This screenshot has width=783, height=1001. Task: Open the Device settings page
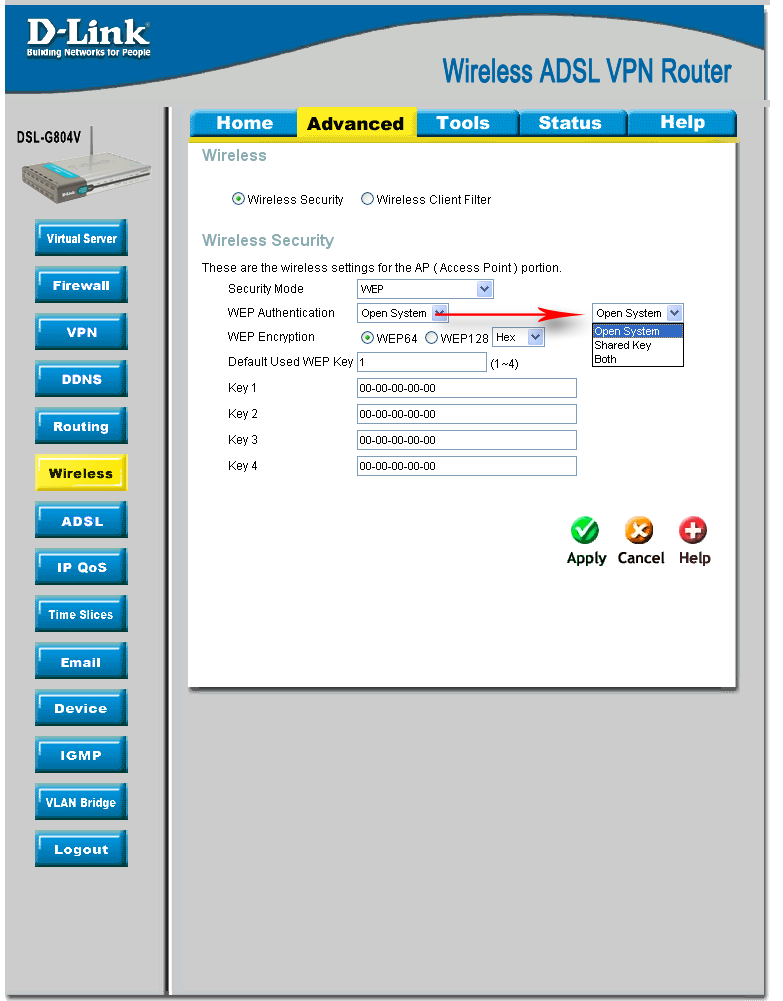81,707
